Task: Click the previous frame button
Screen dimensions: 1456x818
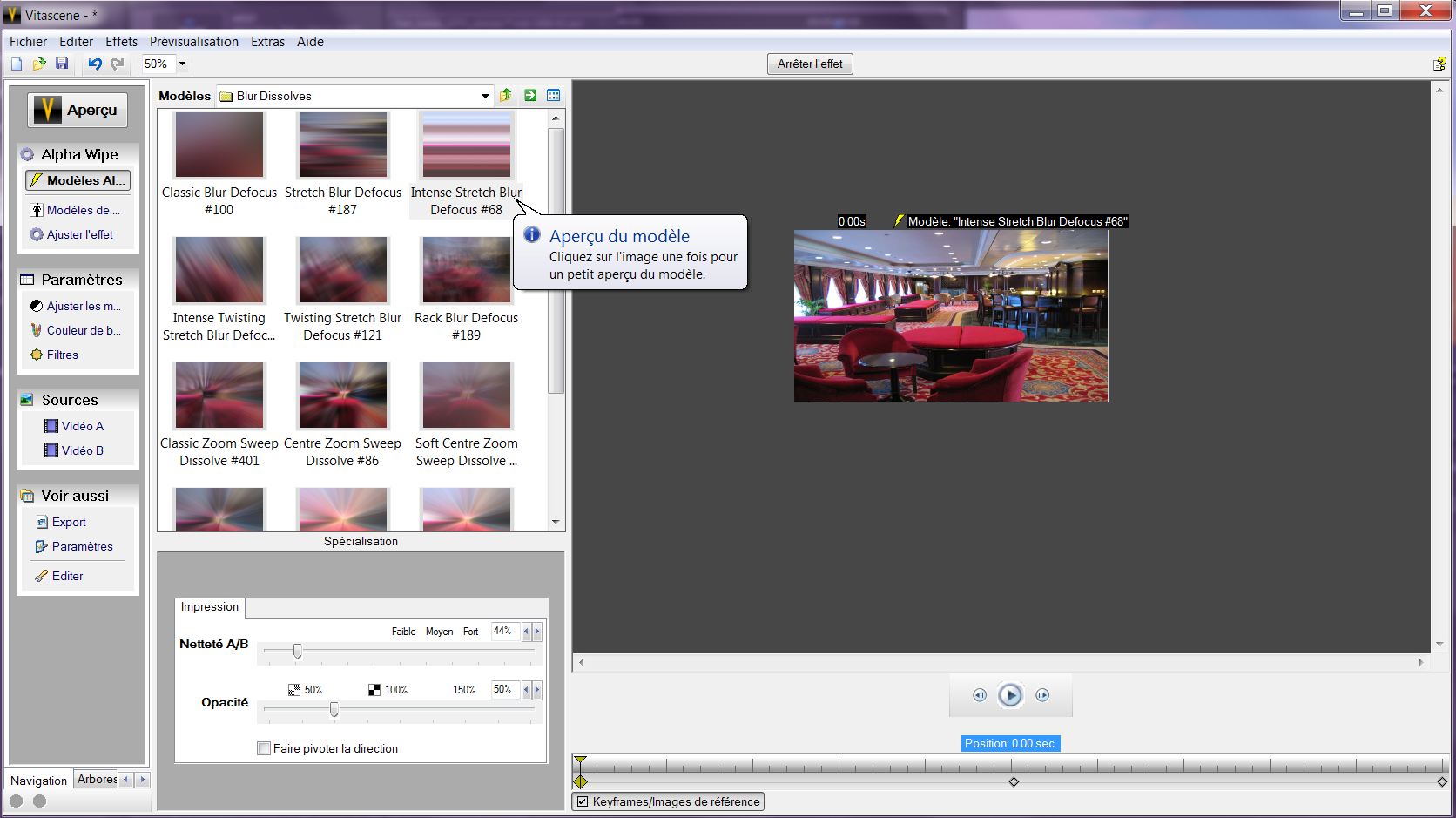Action: (x=980, y=695)
